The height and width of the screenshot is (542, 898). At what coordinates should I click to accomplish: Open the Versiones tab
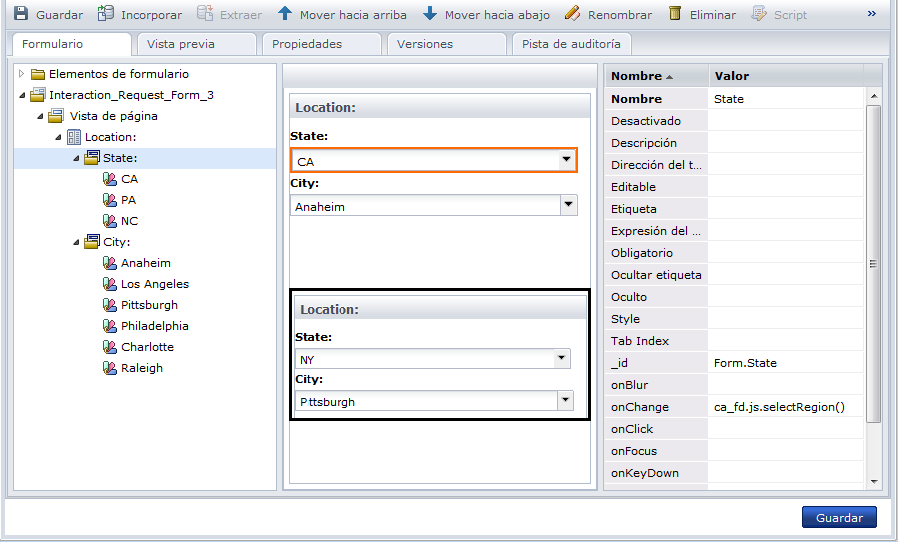coord(447,44)
